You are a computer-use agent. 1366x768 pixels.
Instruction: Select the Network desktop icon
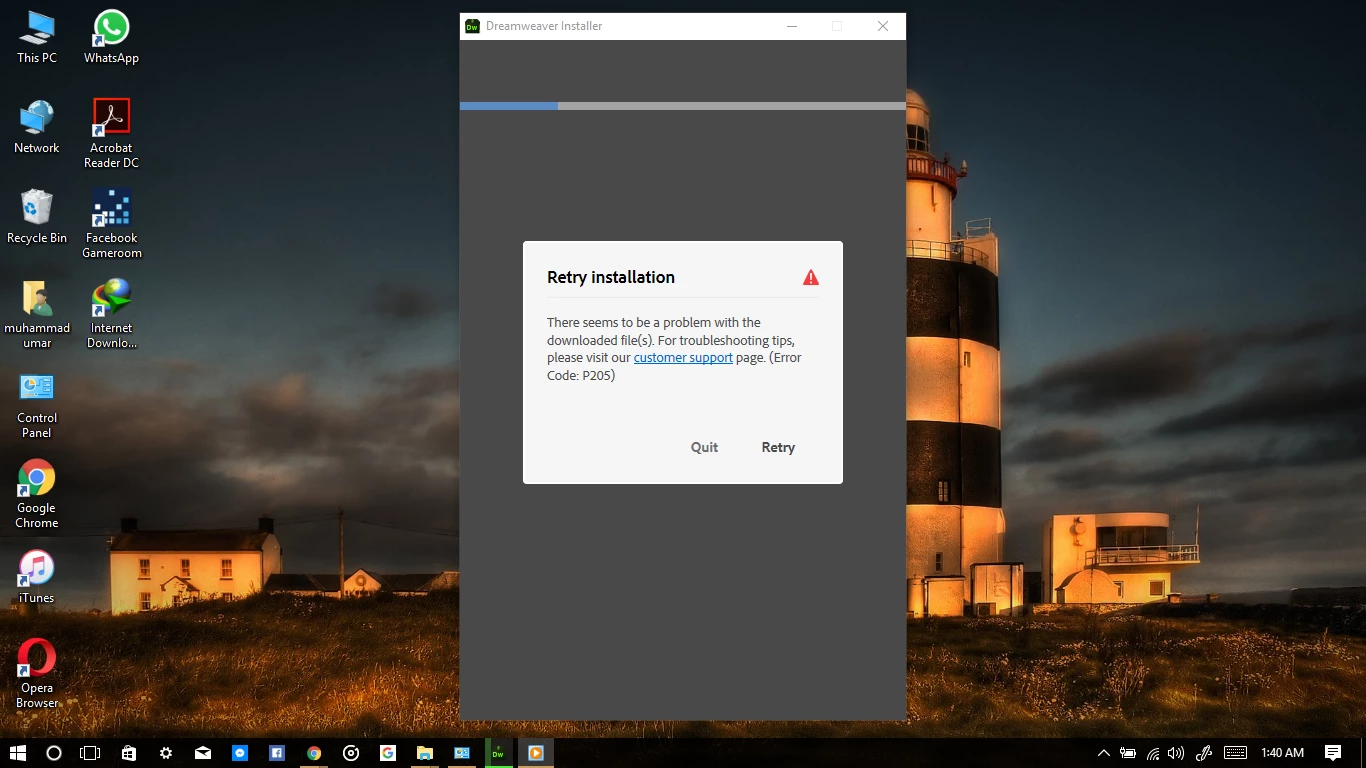coord(37,127)
